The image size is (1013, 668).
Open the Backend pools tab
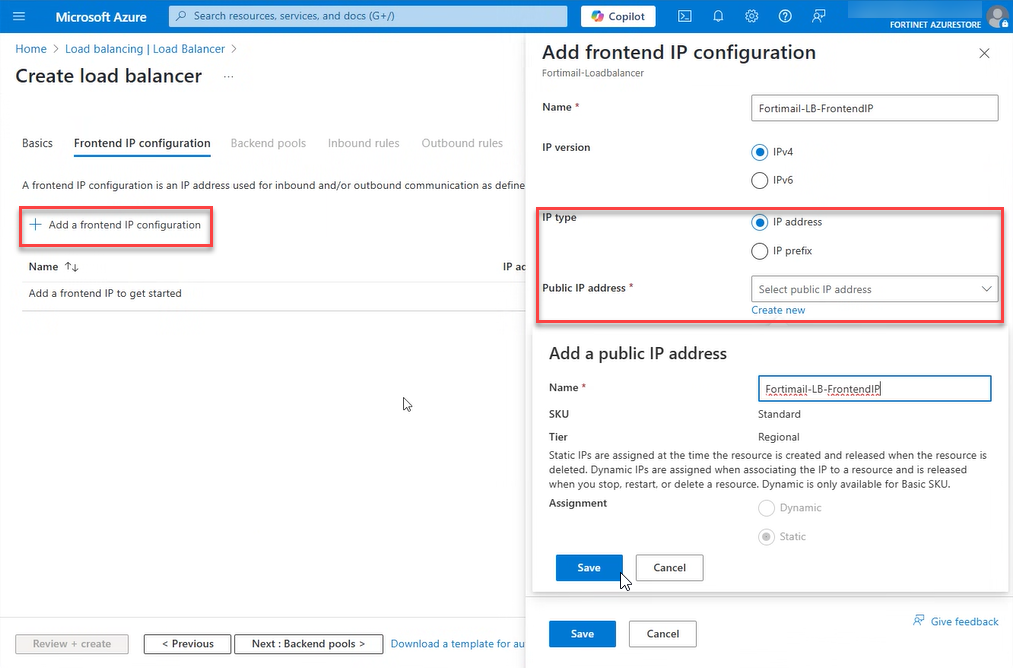tap(268, 143)
